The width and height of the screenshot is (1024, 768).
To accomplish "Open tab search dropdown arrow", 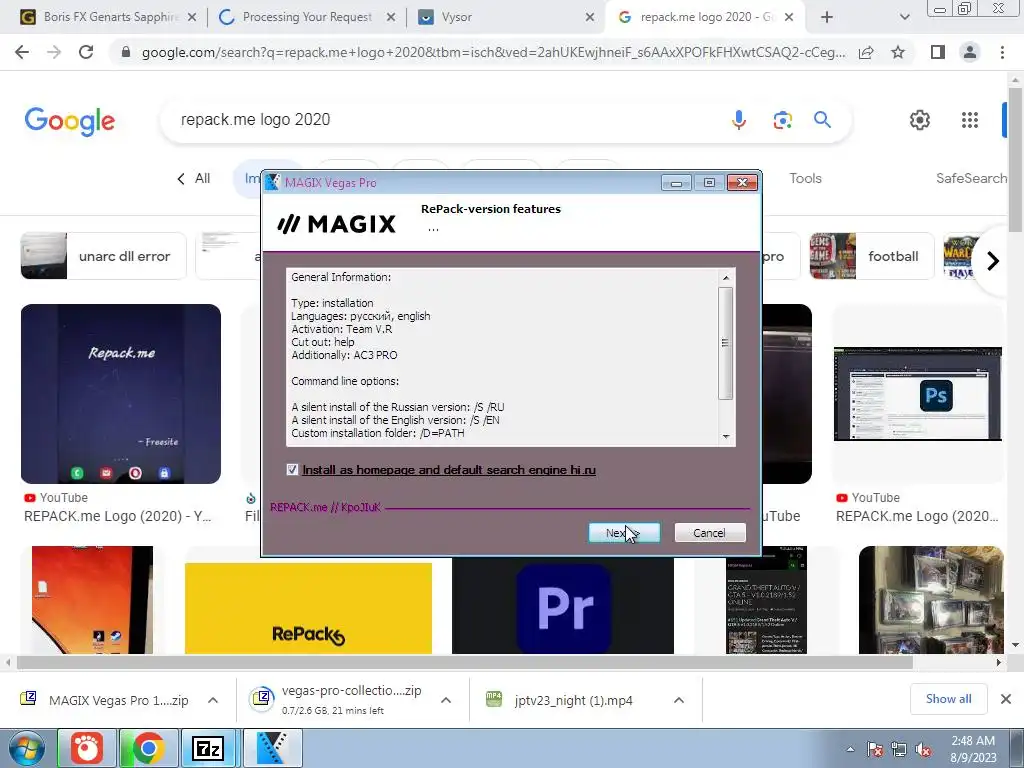I will point(904,18).
